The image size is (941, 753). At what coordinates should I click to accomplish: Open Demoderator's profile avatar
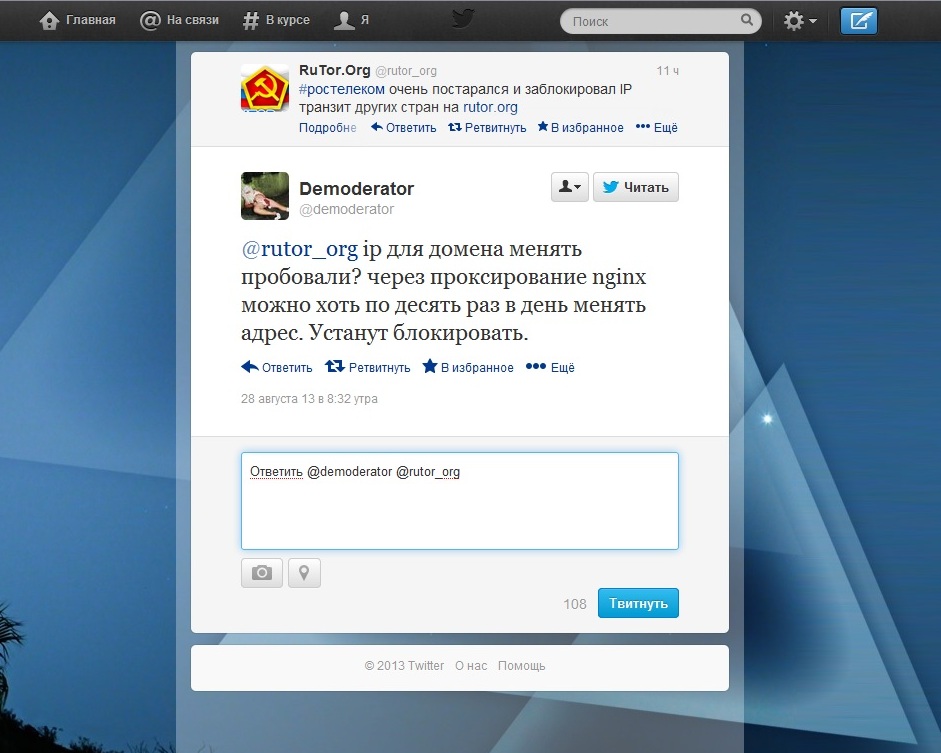pos(265,195)
